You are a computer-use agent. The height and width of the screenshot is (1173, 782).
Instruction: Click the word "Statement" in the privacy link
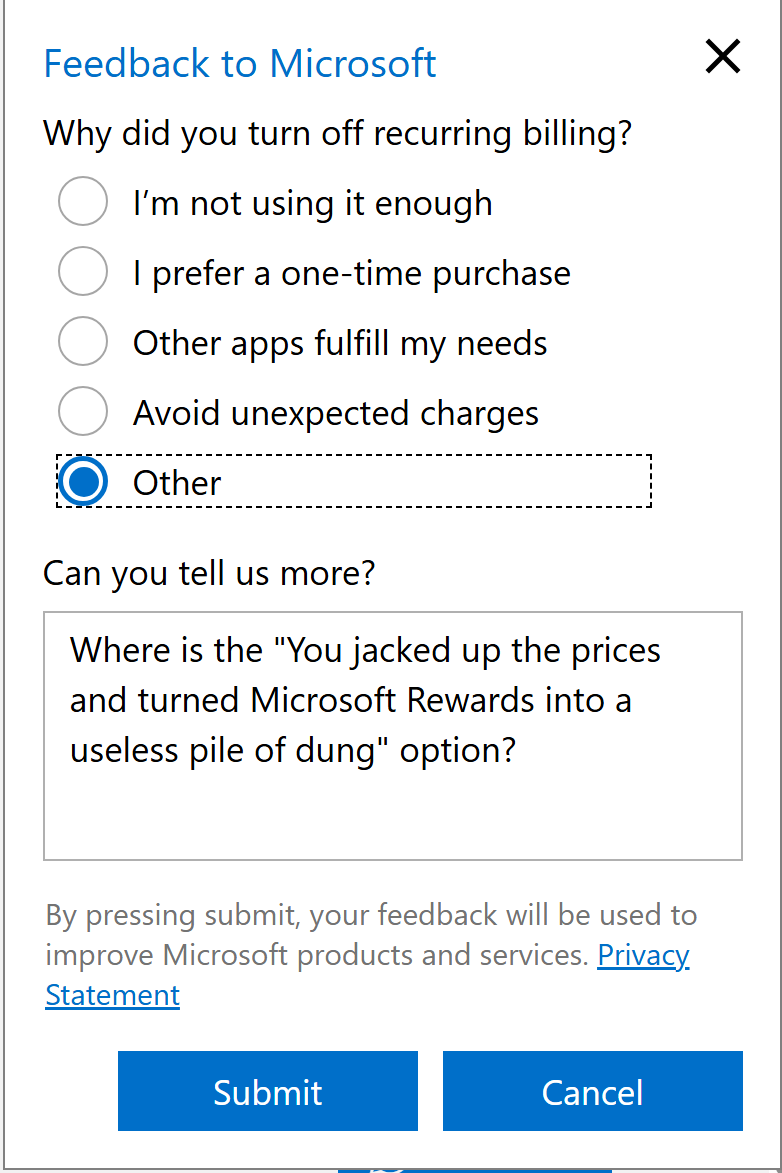click(113, 996)
